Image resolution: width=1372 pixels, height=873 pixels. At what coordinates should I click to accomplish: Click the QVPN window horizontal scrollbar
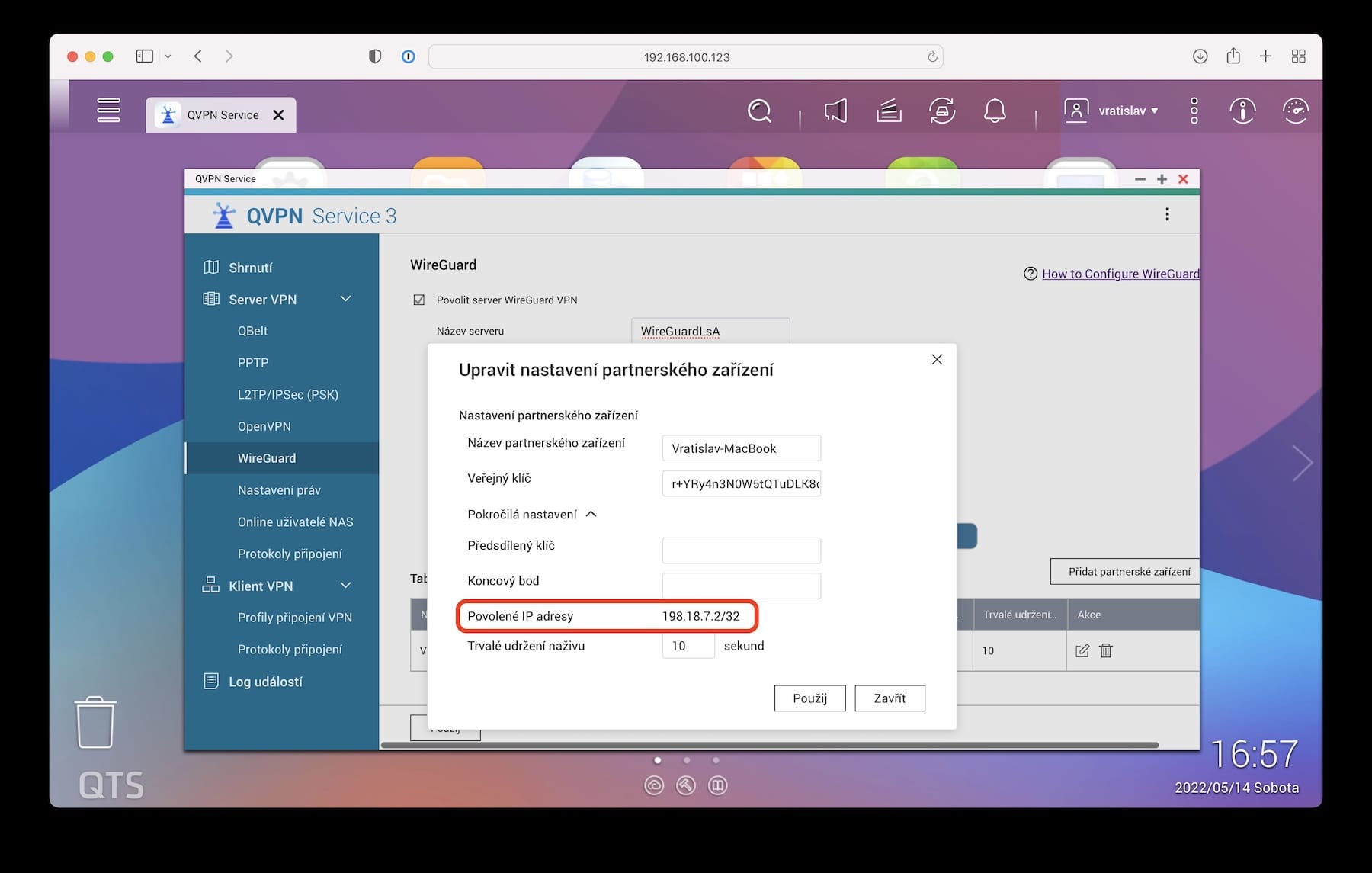point(770,745)
